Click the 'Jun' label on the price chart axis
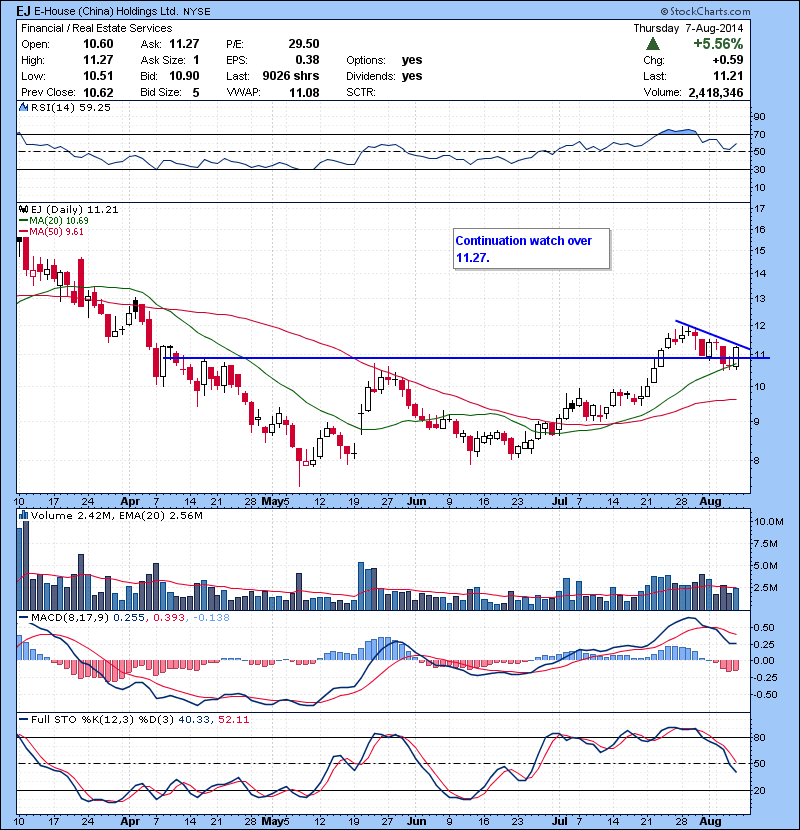 417,501
